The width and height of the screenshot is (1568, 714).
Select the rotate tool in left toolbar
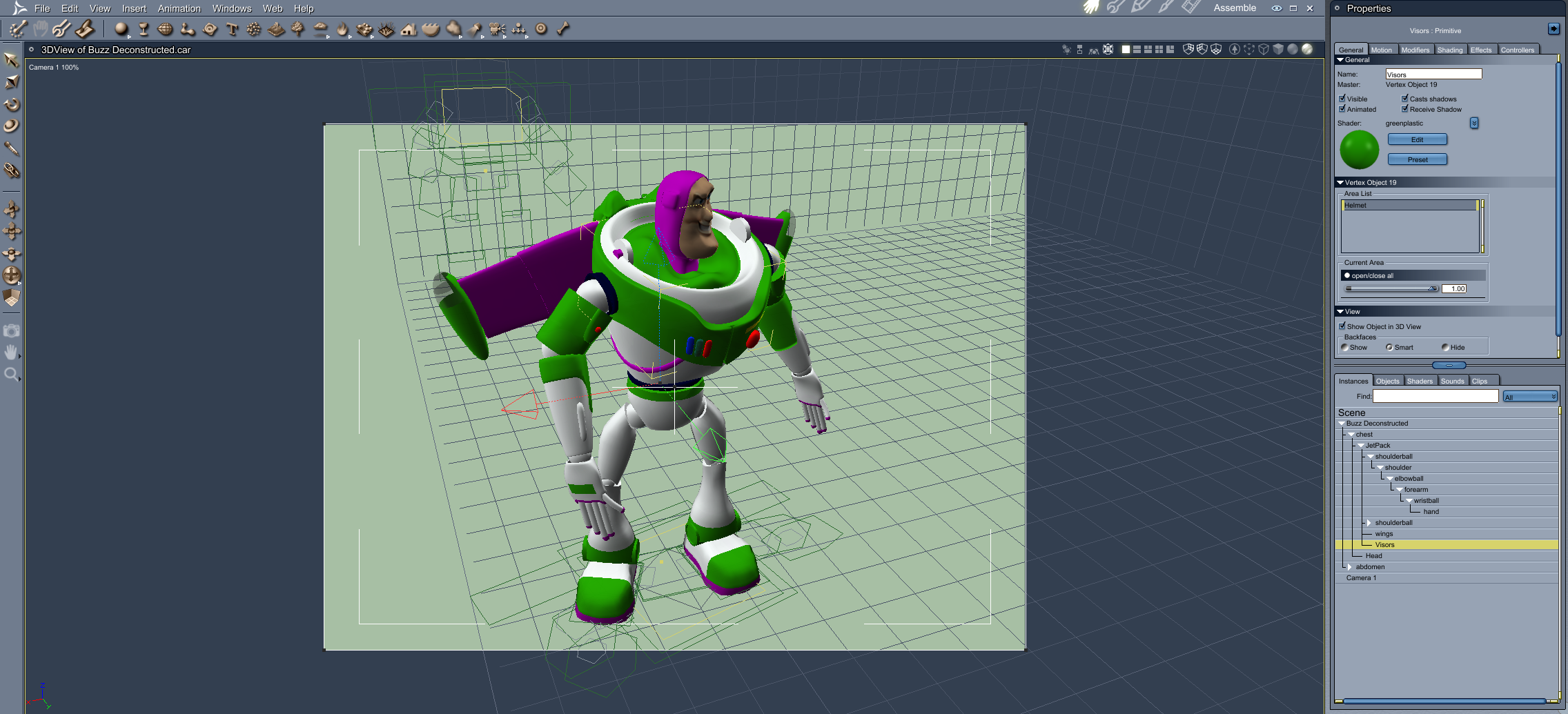11,104
